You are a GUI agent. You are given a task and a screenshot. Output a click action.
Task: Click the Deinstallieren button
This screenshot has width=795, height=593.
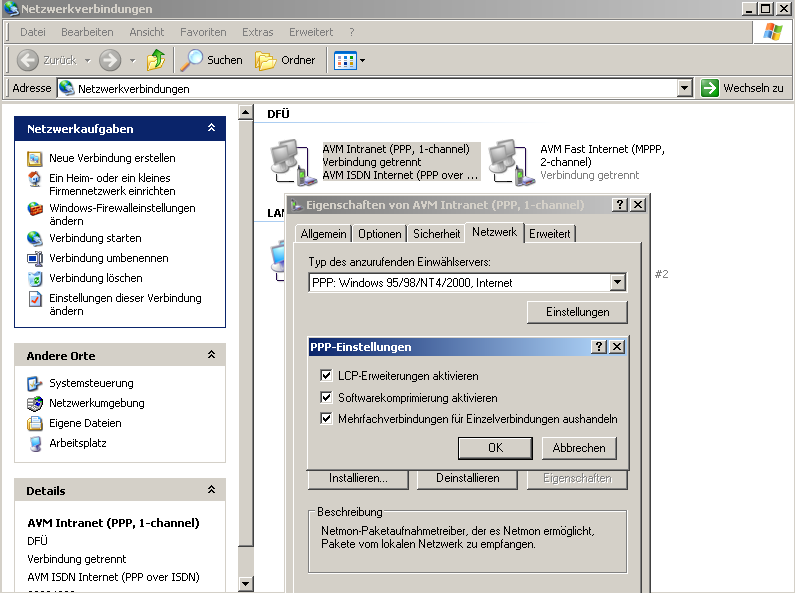467,479
